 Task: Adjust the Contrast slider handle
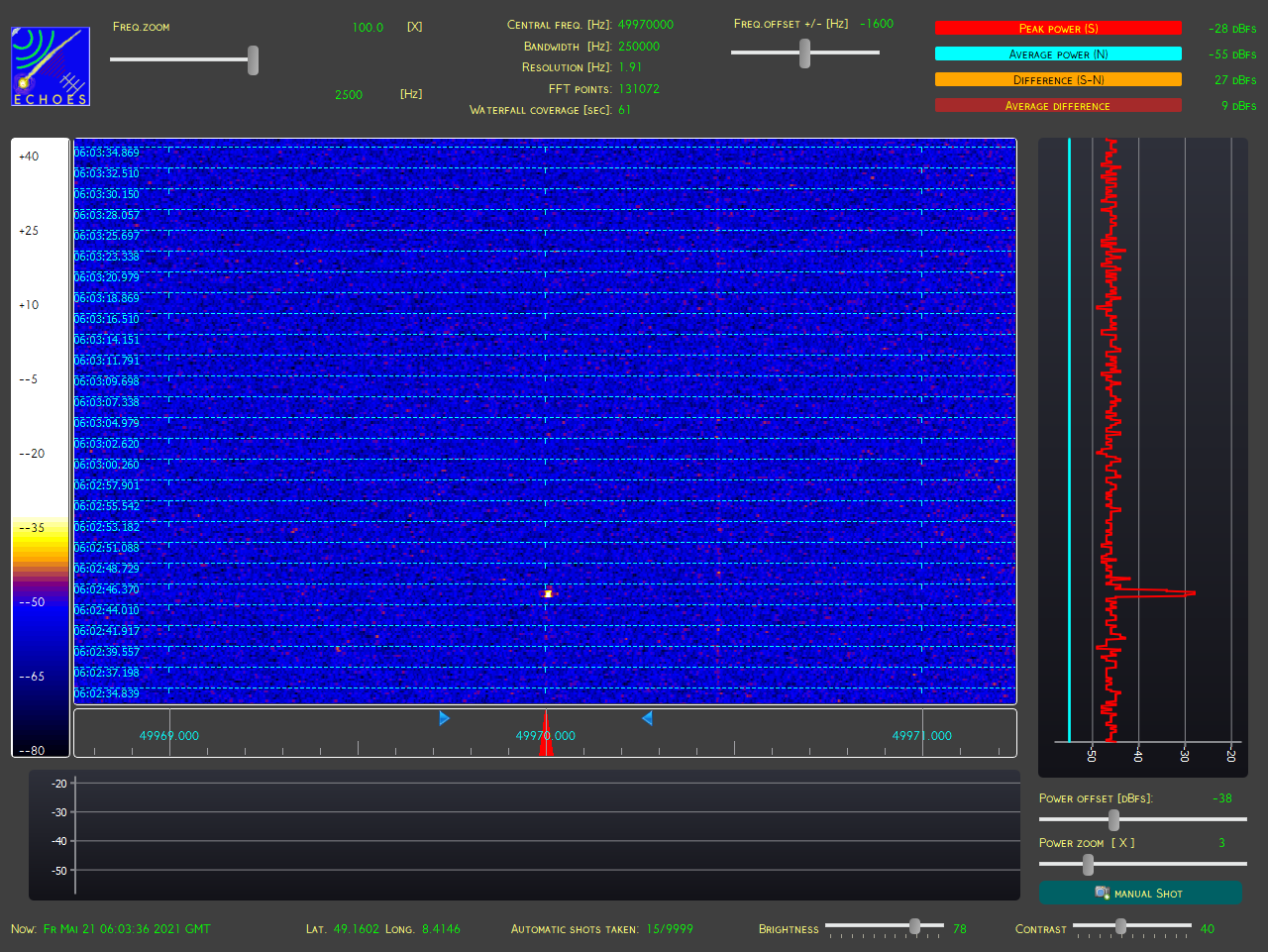coord(1120,926)
